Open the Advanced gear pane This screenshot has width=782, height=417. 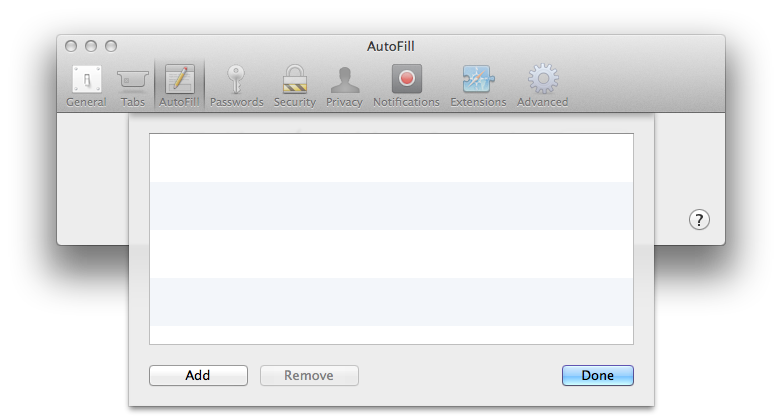(x=543, y=85)
